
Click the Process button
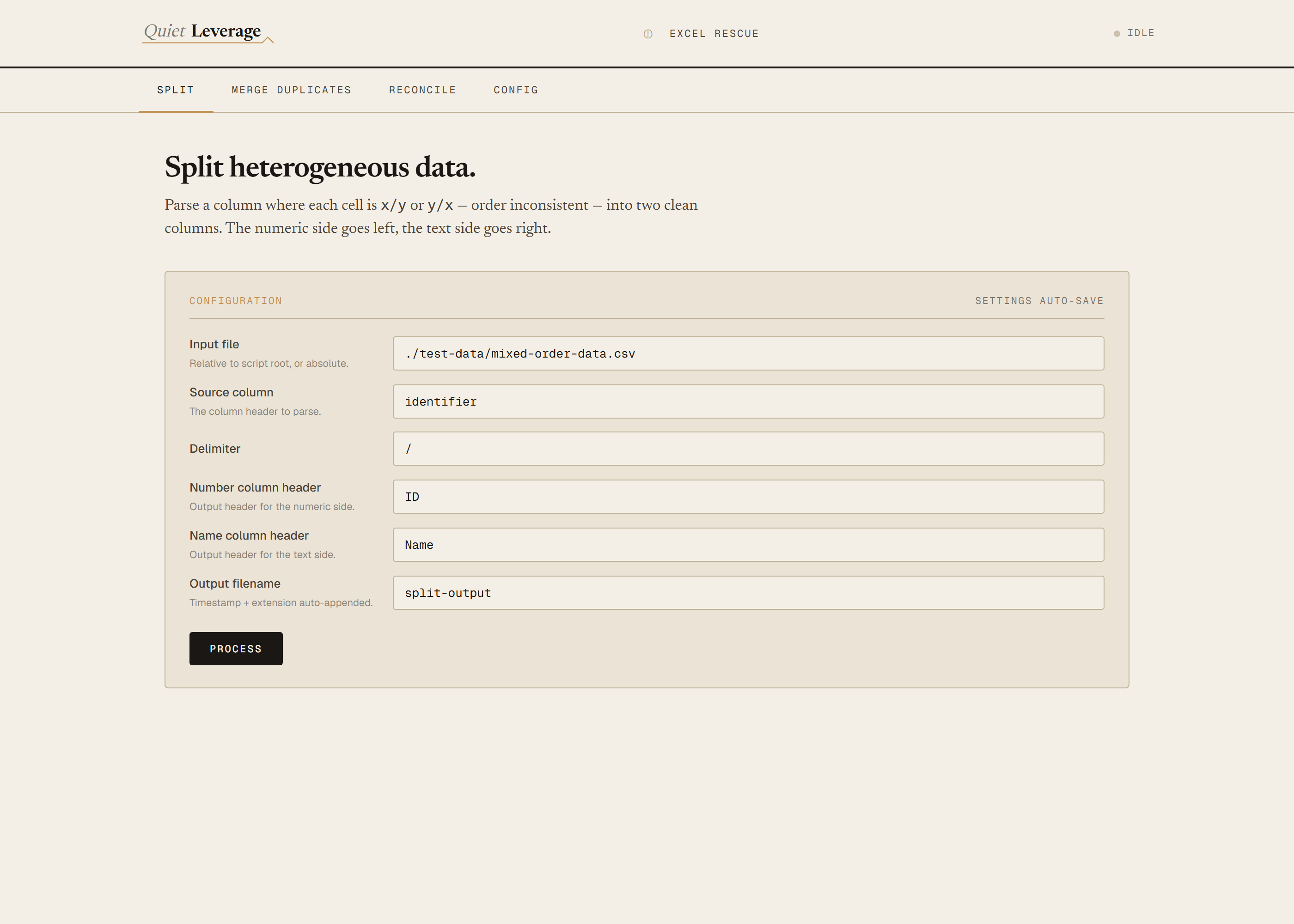236,649
